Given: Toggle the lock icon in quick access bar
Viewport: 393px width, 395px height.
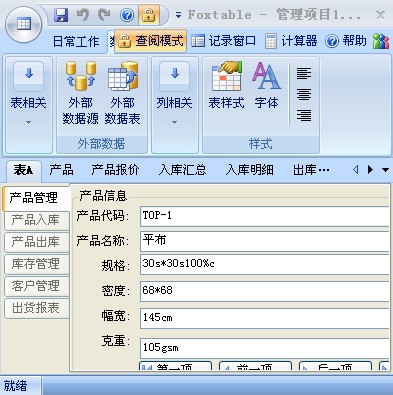Looking at the screenshot, I should (149, 15).
